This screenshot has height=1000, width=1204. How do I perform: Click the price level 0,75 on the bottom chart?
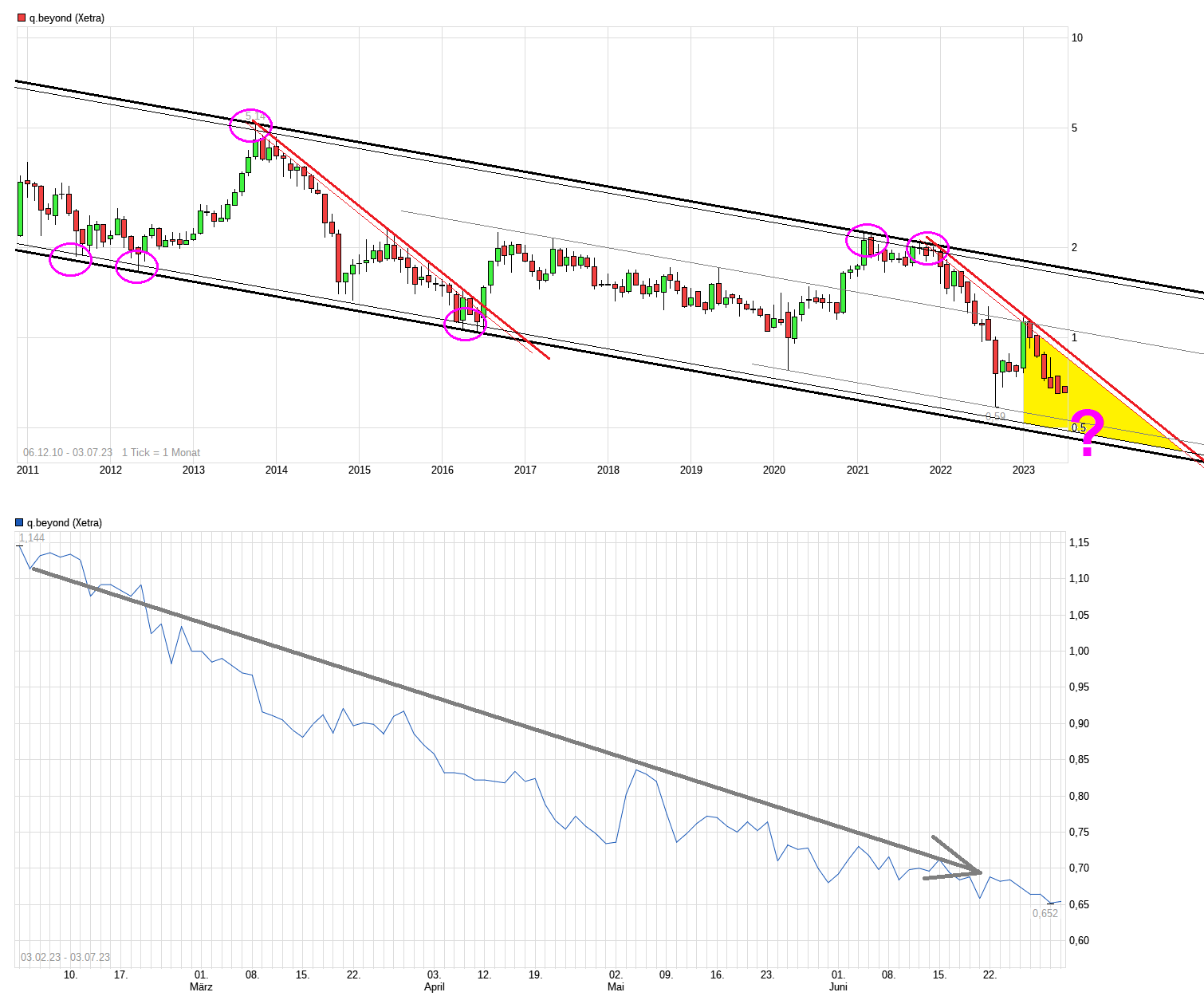[1079, 832]
